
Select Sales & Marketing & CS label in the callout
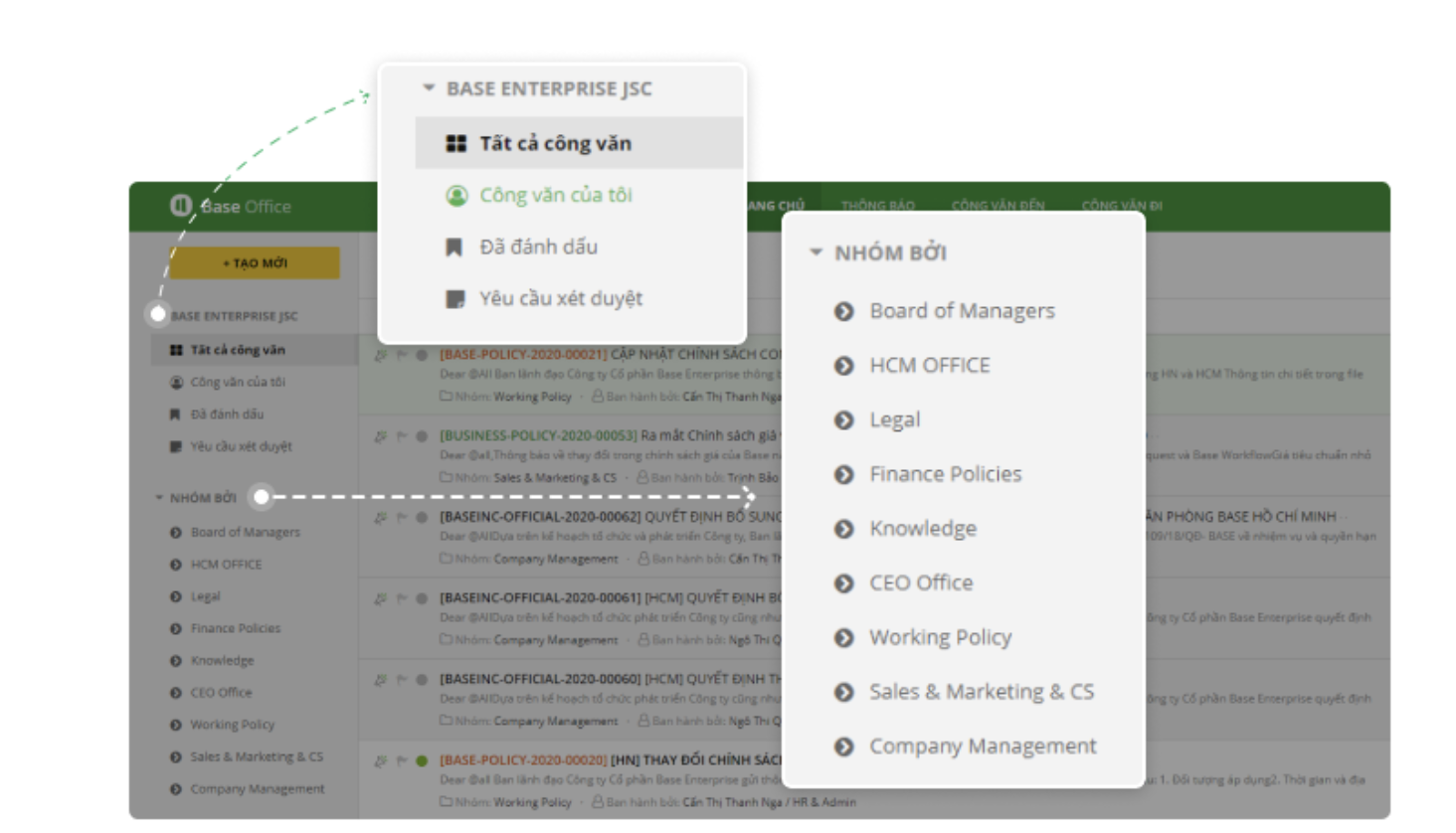pyautogui.click(x=982, y=692)
